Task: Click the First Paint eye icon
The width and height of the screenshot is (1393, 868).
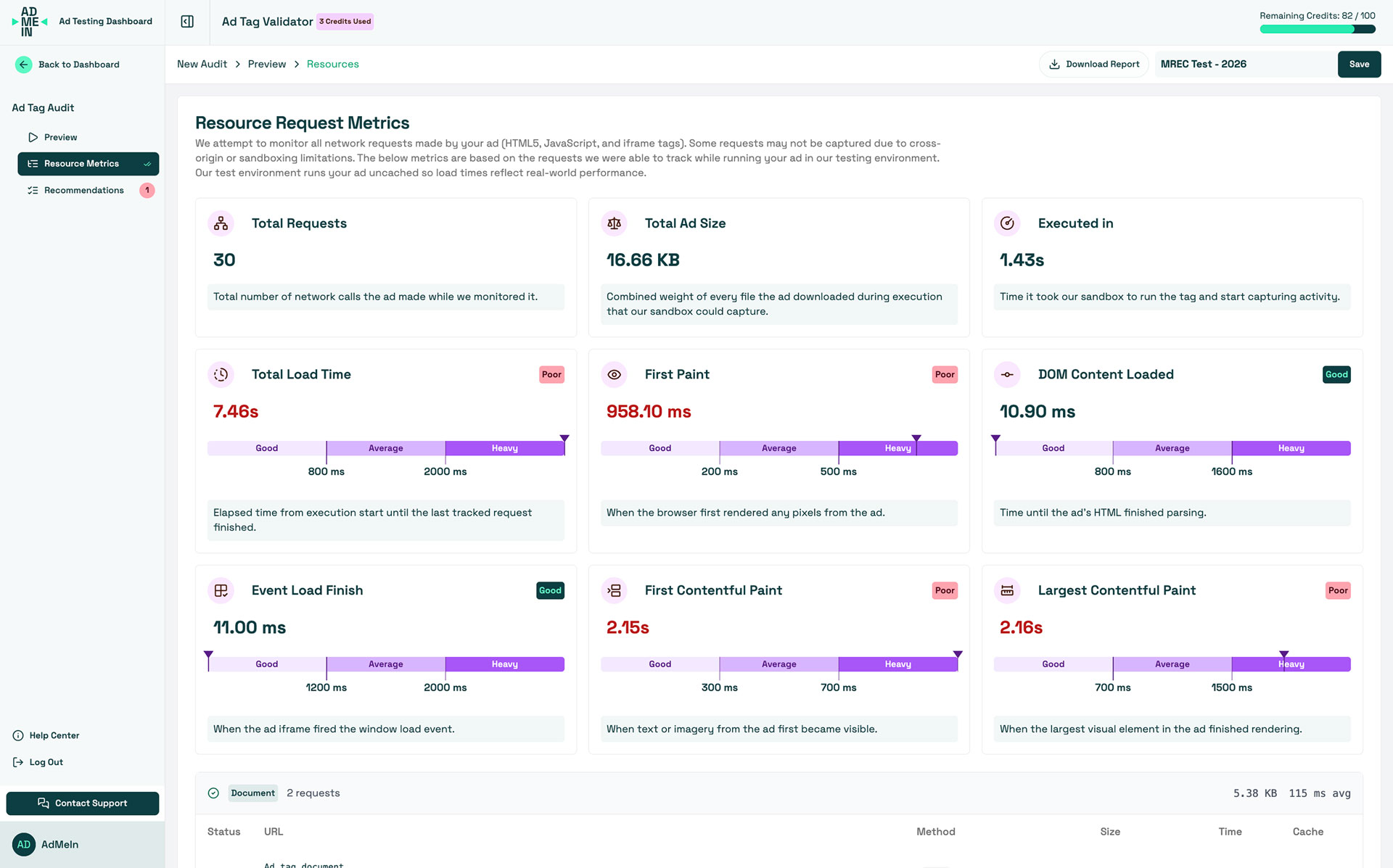Action: click(x=615, y=375)
